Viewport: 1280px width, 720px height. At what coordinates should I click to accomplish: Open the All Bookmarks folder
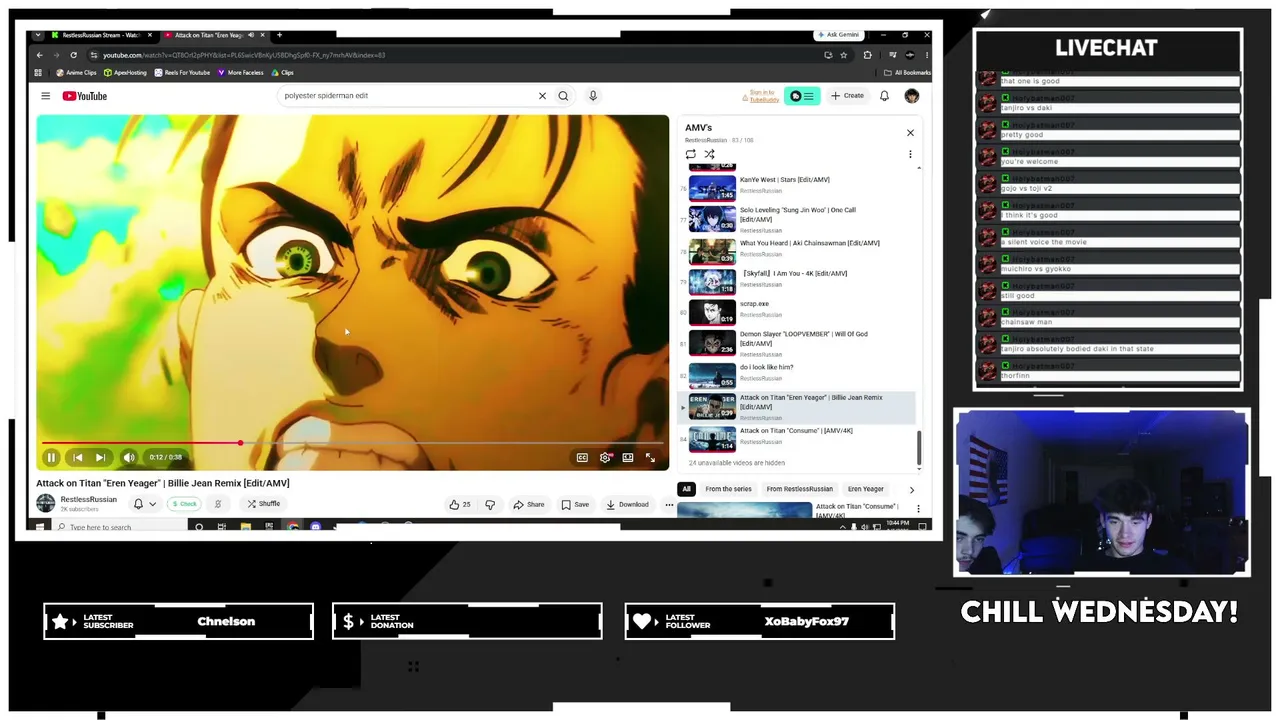pyautogui.click(x=907, y=73)
